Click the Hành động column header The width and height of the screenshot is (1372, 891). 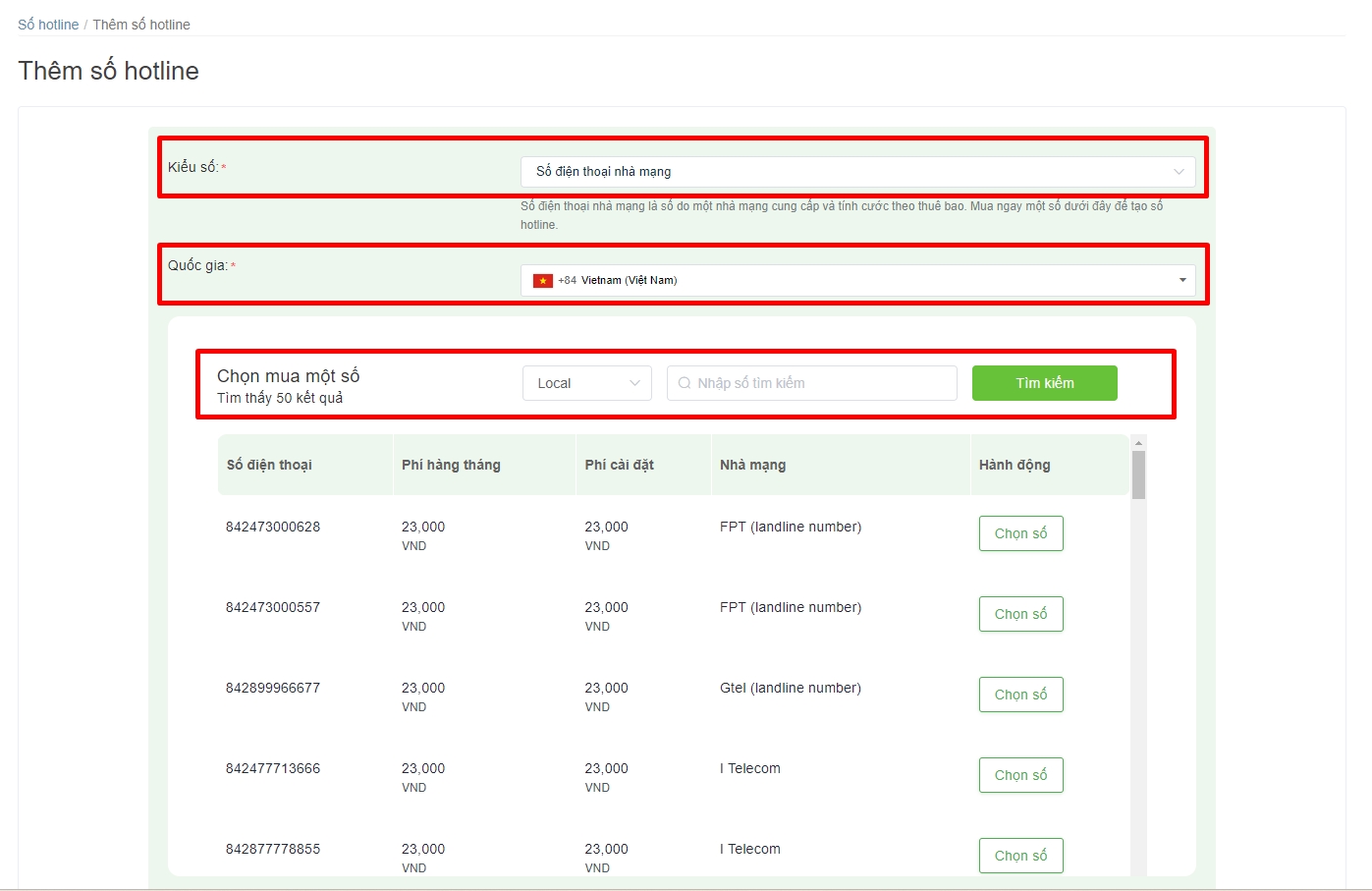pyautogui.click(x=1015, y=465)
